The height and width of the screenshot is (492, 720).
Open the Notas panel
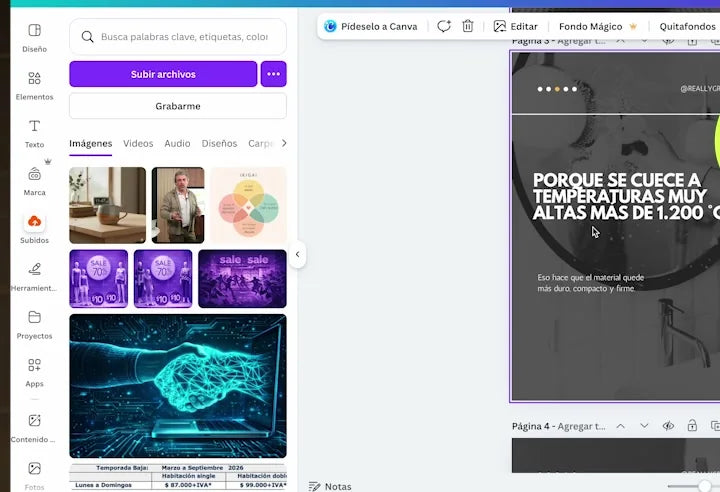[330, 486]
